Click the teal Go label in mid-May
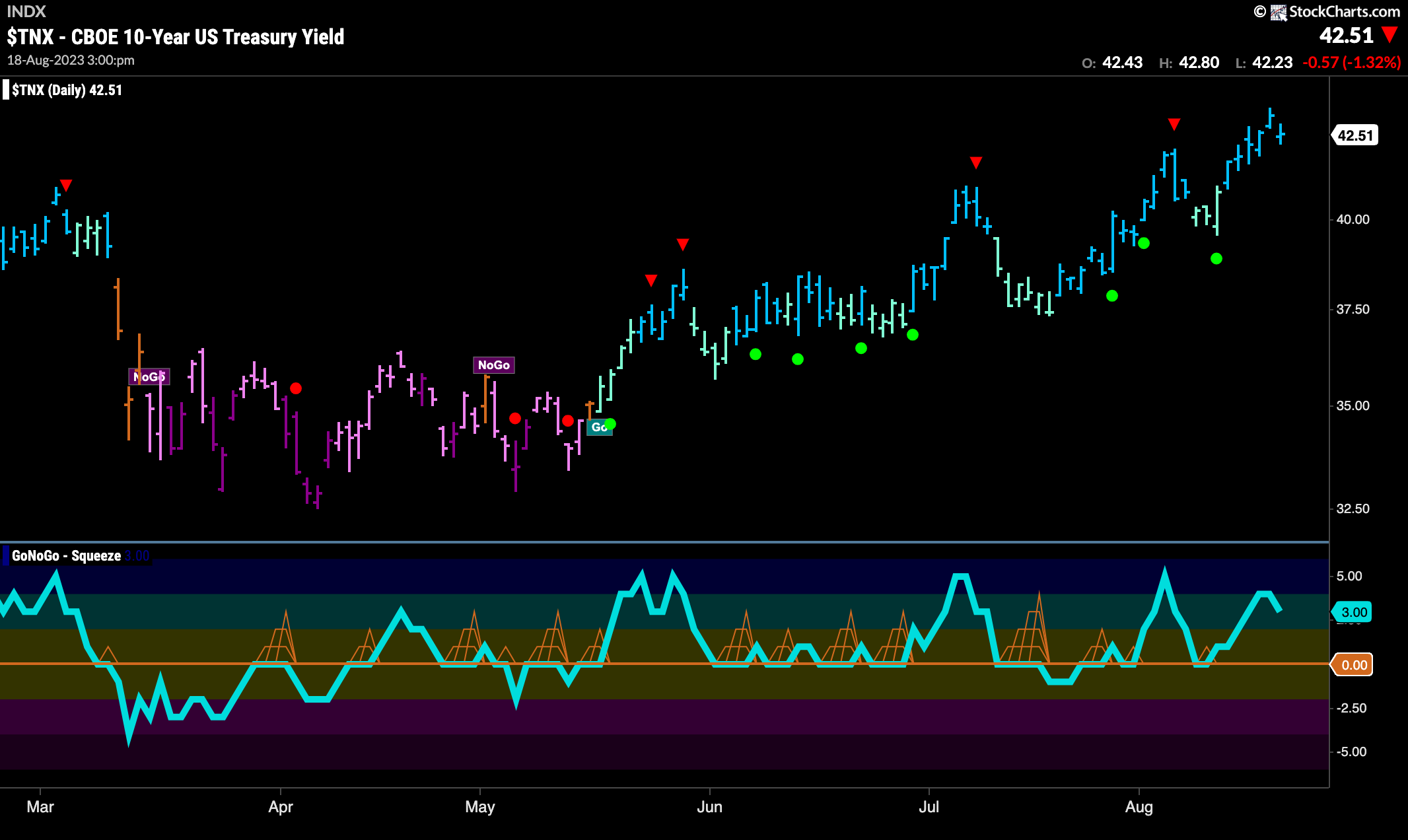This screenshot has height=840, width=1408. 599,427
